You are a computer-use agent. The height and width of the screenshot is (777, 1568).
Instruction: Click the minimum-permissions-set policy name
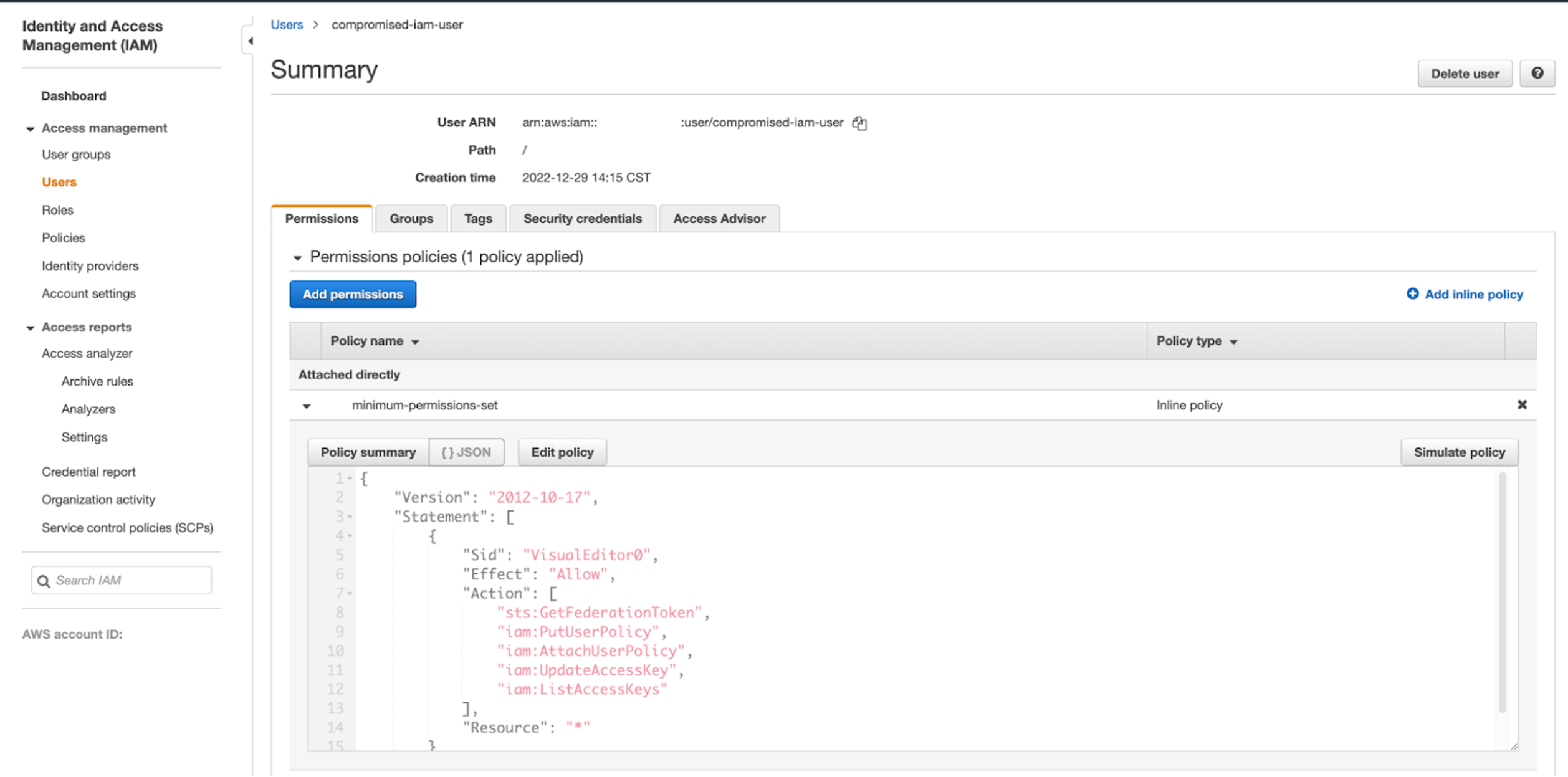(x=424, y=406)
